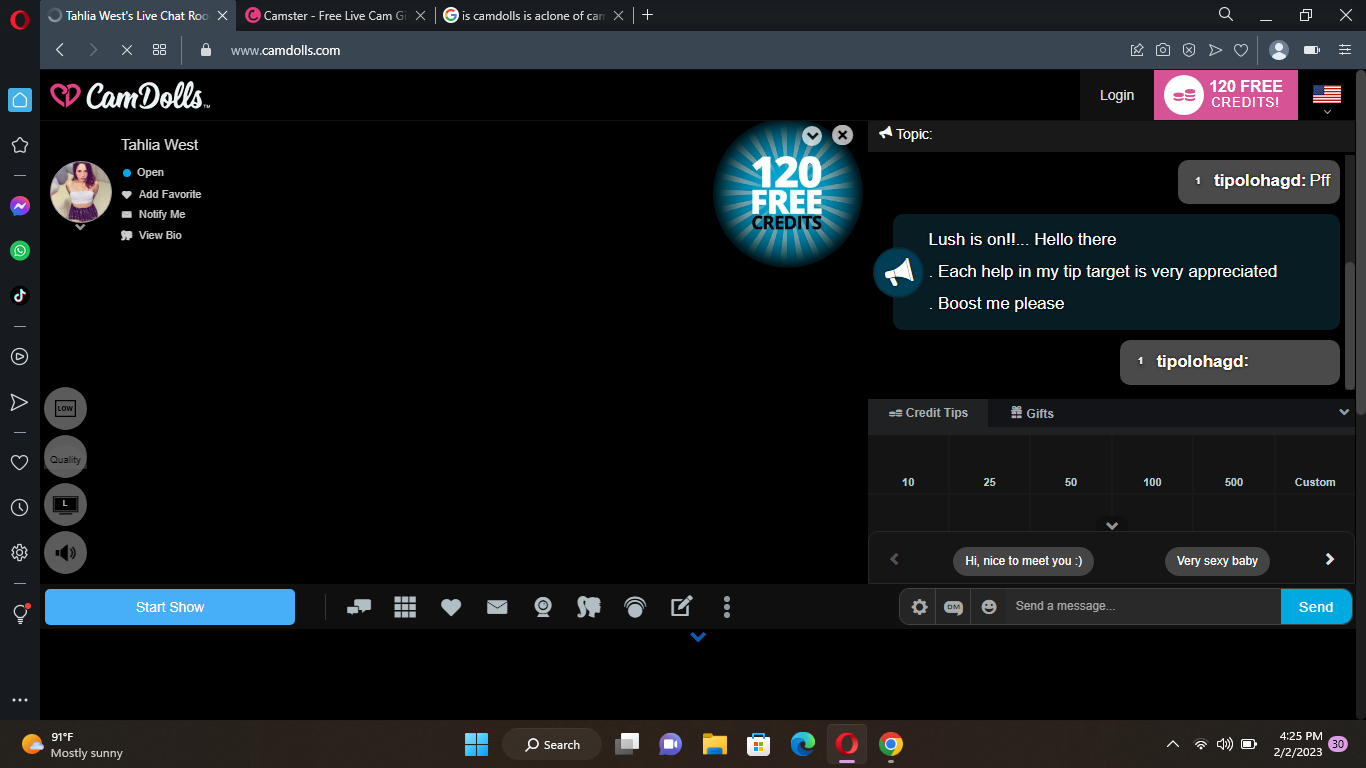
Task: Open sidebar three-dot setup menu
Action: tap(19, 700)
